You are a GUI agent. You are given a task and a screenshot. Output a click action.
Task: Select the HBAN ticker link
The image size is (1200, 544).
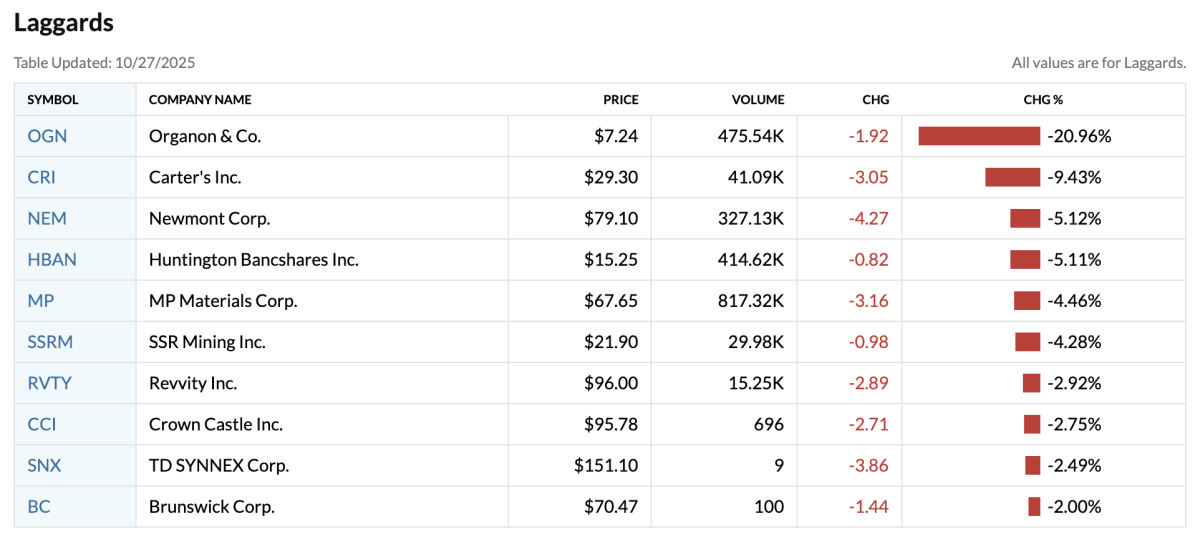point(52,259)
